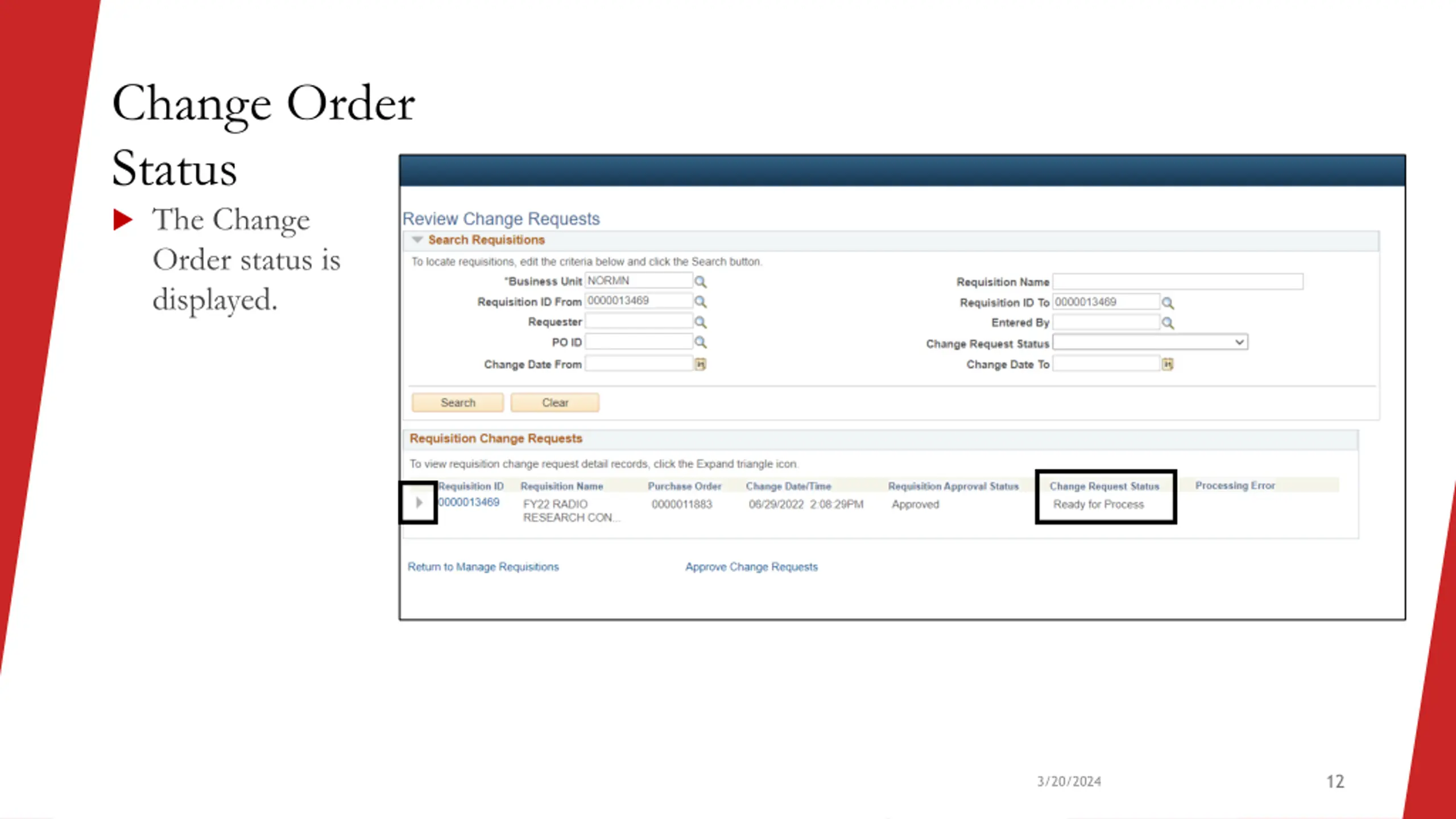Click Change Request Status column header
Viewport: 1456px width, 819px height.
pos(1105,486)
